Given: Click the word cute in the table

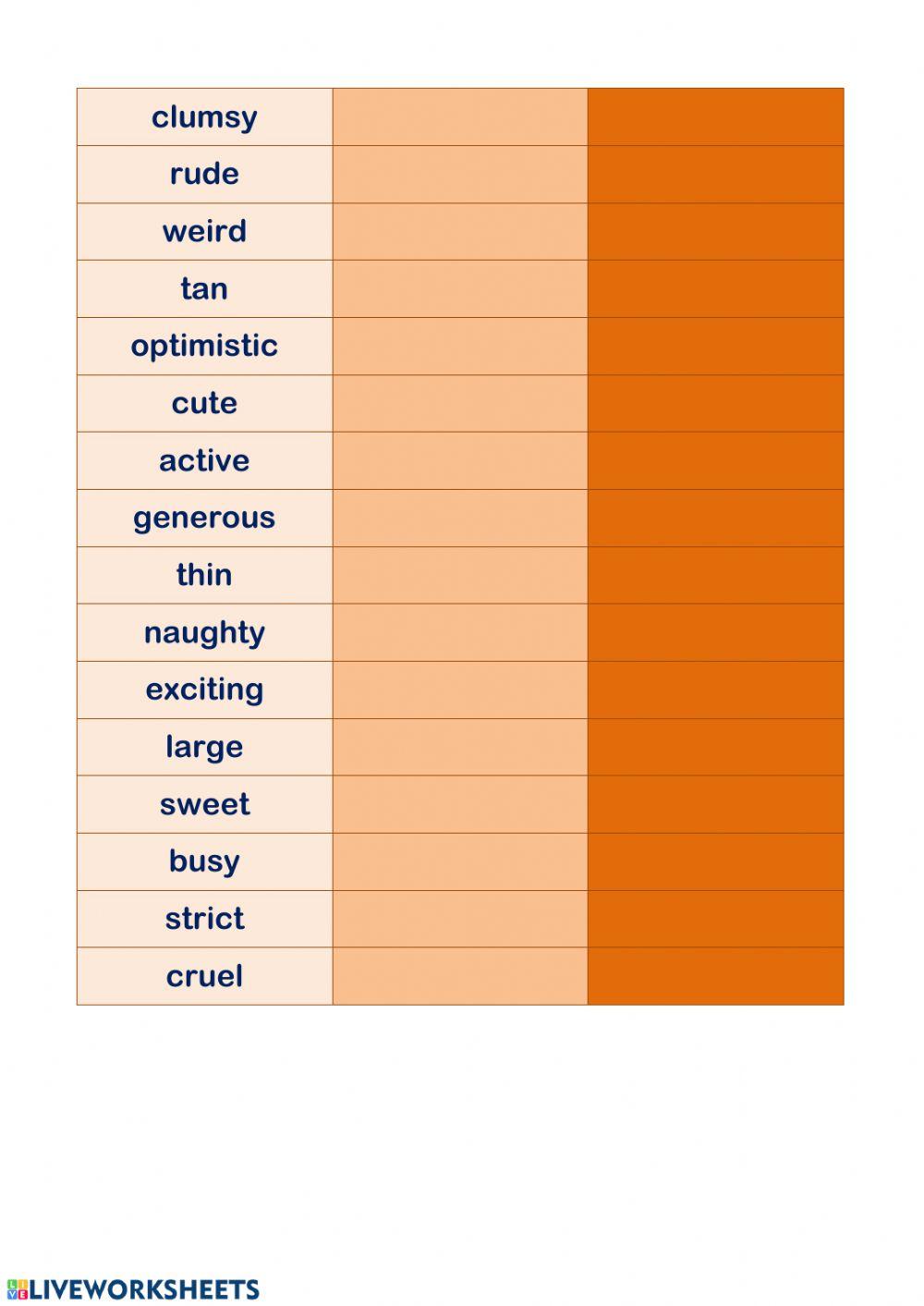Looking at the screenshot, I should [x=204, y=404].
